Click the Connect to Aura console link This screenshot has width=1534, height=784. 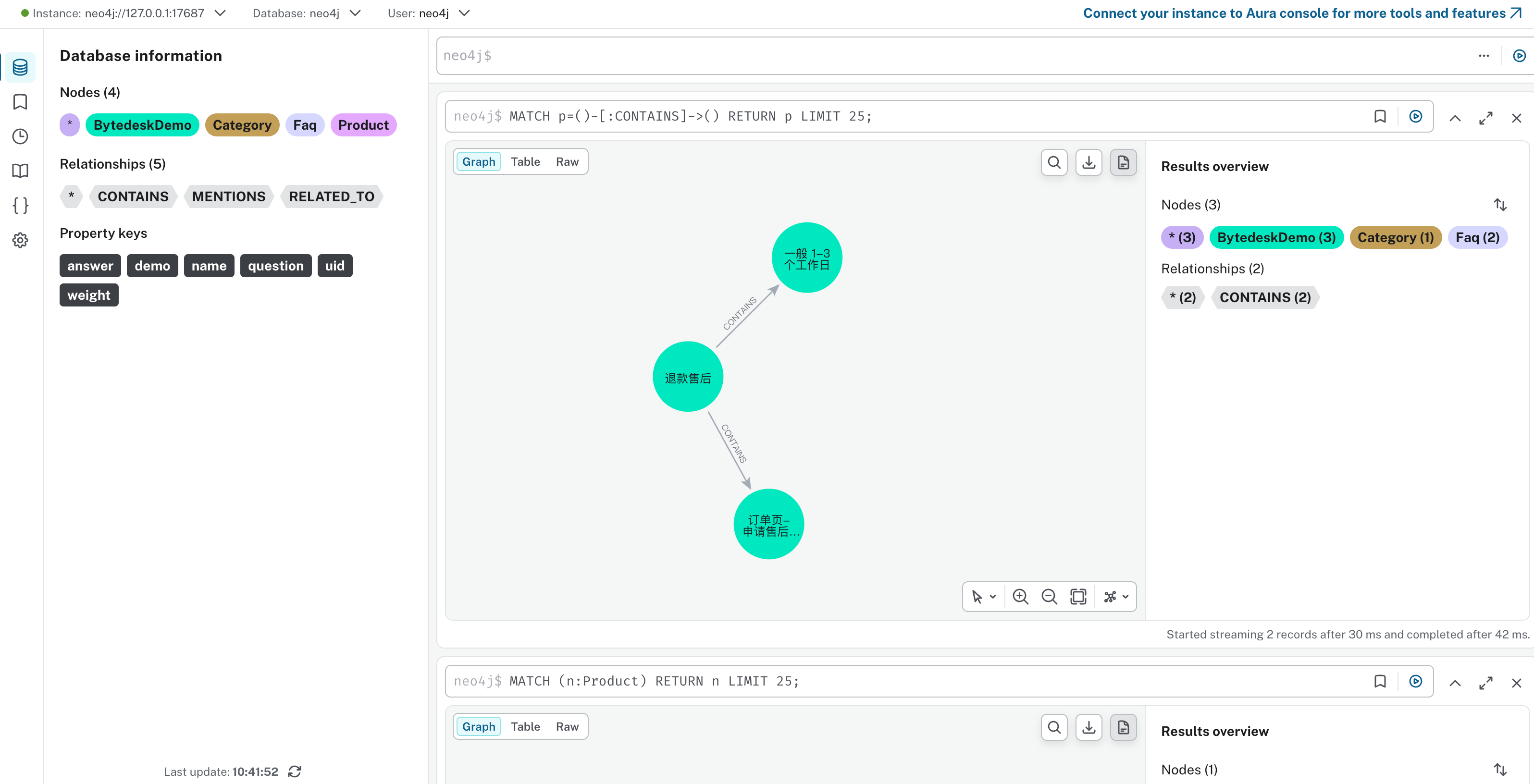pos(1302,13)
